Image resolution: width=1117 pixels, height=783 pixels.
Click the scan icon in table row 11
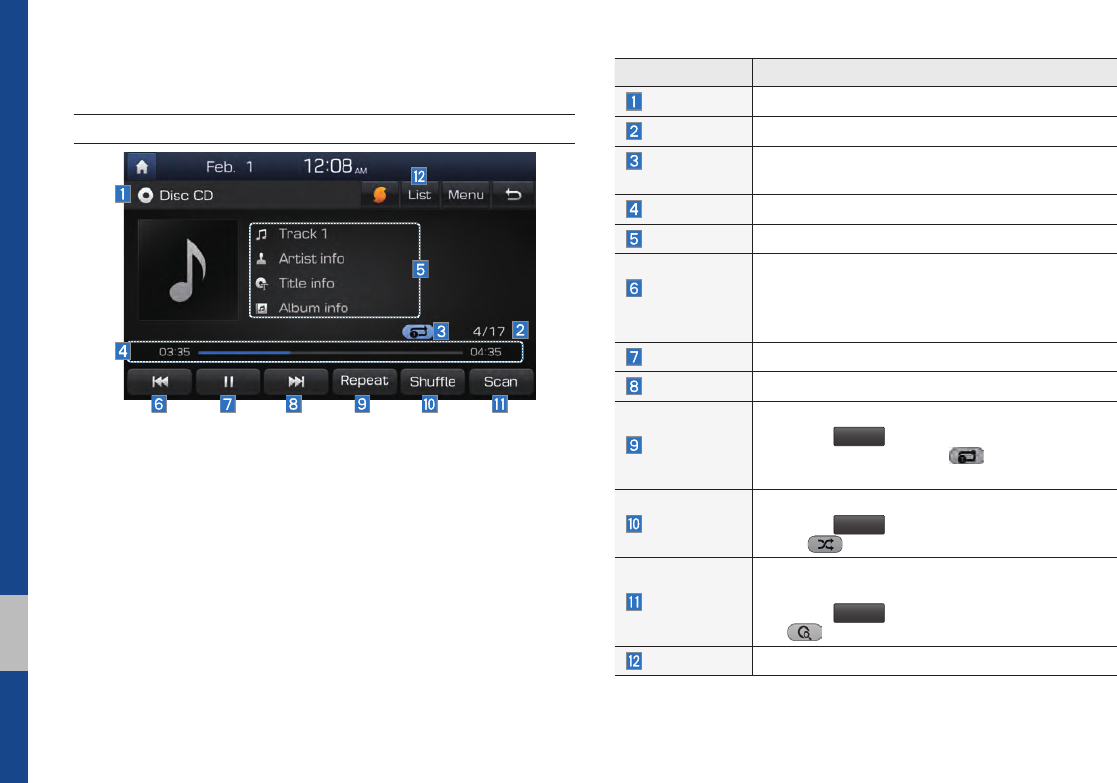804,632
